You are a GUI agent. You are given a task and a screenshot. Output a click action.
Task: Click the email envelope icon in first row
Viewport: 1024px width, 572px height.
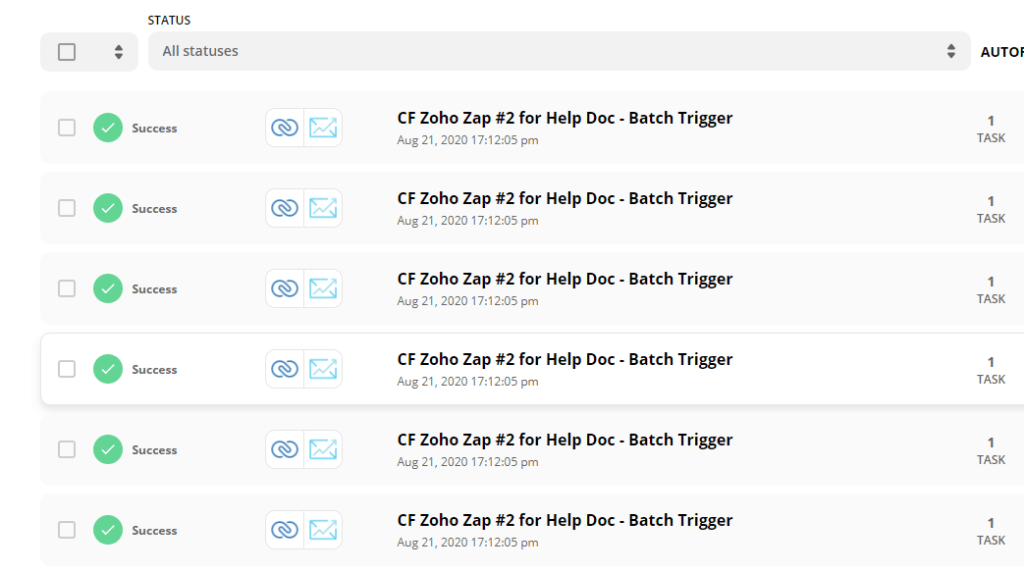coord(323,127)
